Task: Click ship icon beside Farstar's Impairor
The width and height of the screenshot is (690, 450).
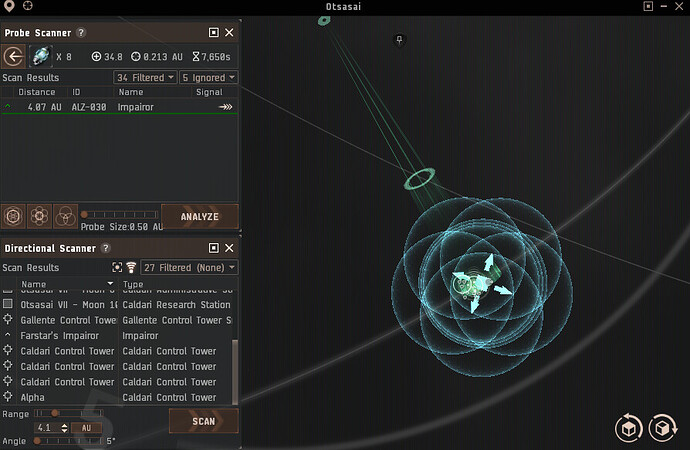Action: point(7,335)
